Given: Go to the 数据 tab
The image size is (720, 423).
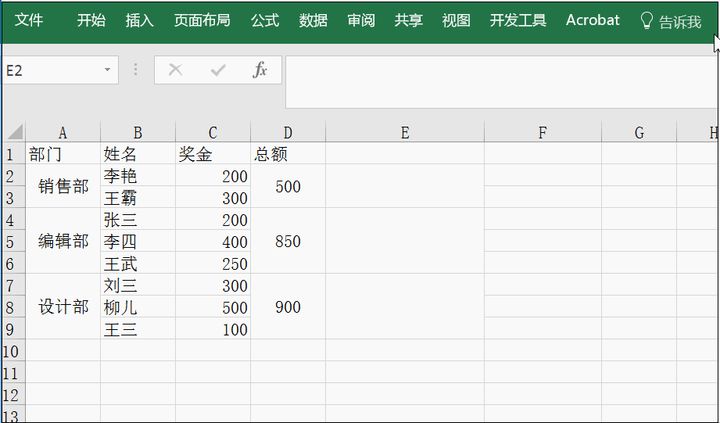Looking at the screenshot, I should click(313, 20).
